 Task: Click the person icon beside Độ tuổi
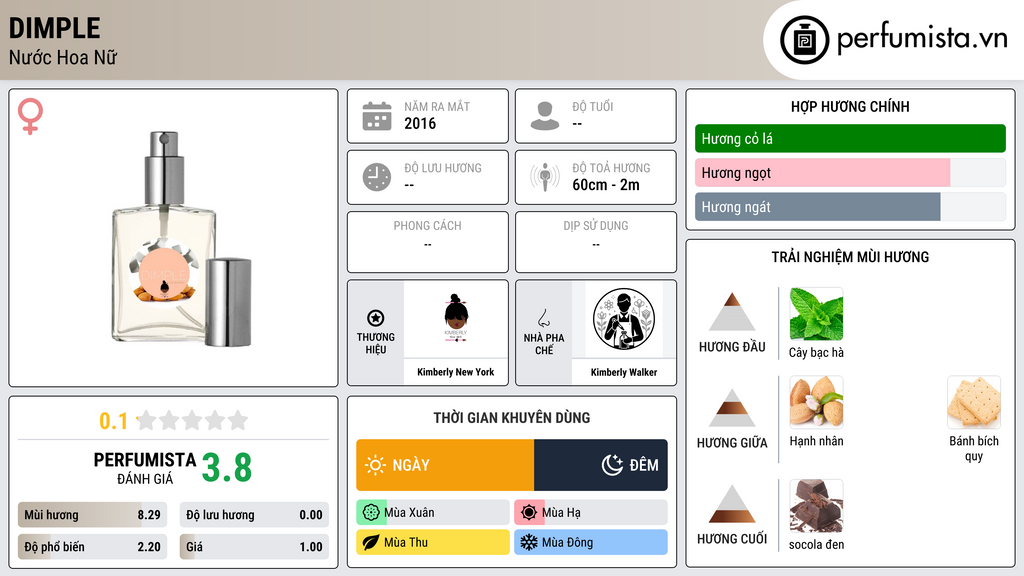click(545, 116)
